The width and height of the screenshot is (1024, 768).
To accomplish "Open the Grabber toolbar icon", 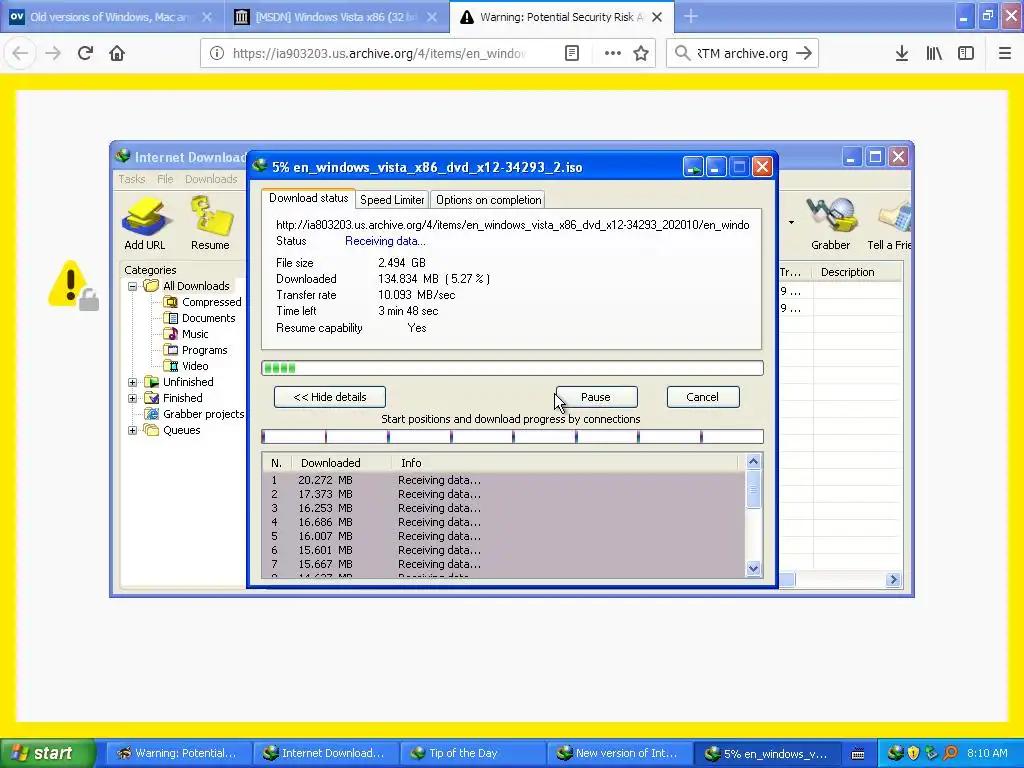I will coord(831,225).
